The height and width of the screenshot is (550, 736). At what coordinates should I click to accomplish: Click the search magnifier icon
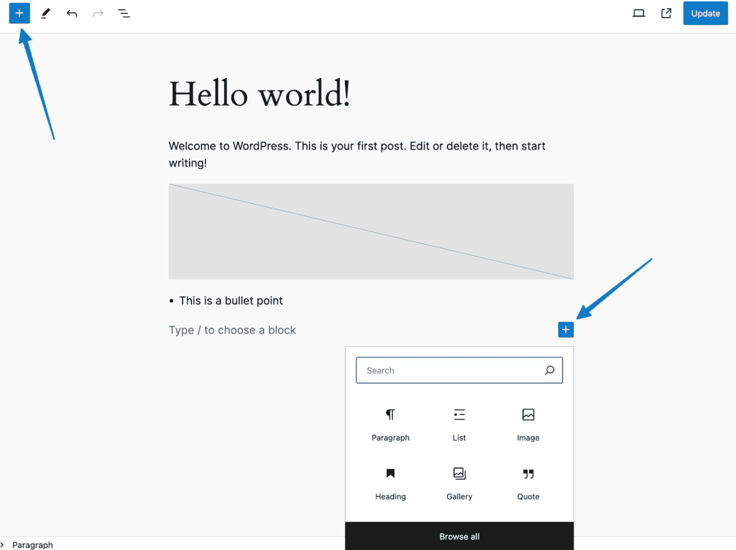pos(550,370)
